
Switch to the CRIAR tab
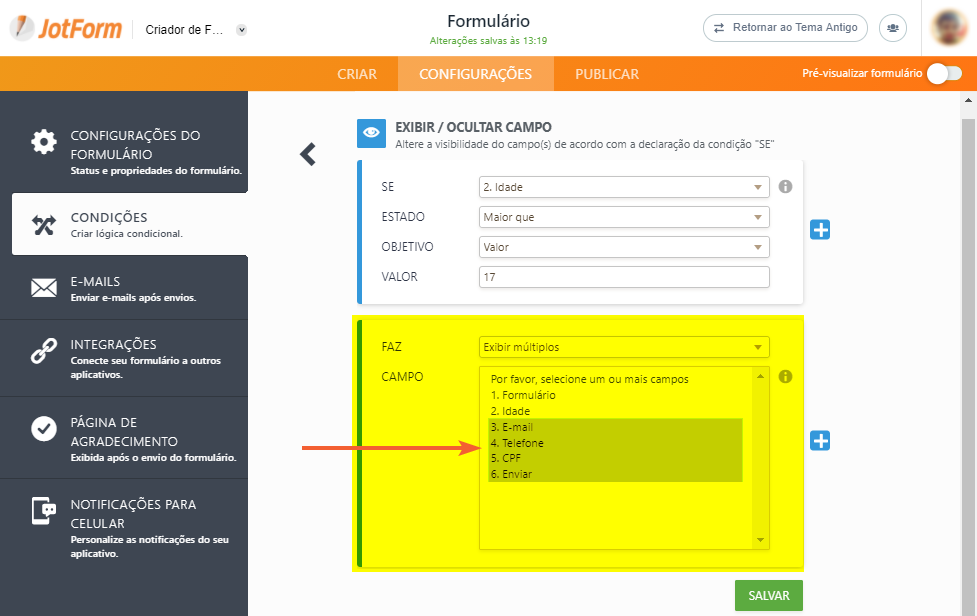click(x=357, y=74)
